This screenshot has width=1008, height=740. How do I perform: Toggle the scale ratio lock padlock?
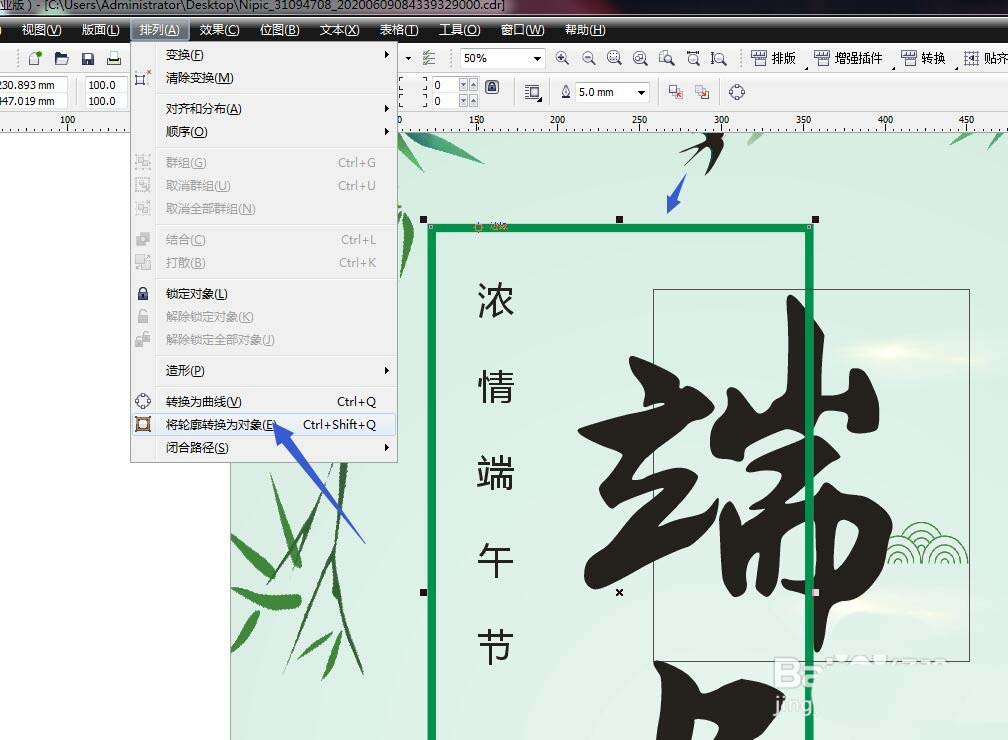point(492,87)
